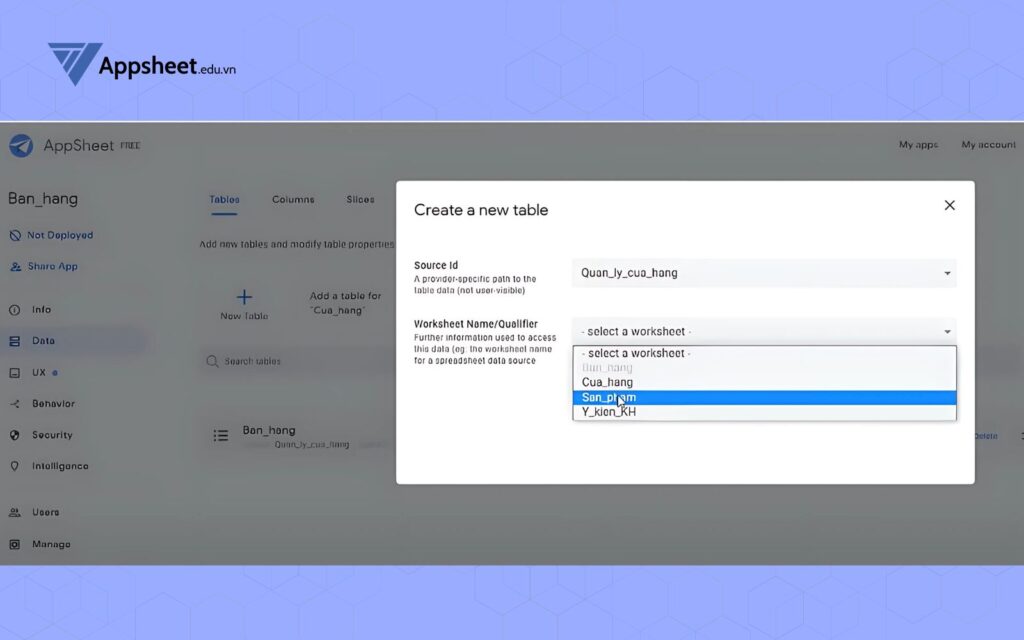Open the Info section in sidebar
Screen dimensions: 1024x640
pos(40,310)
